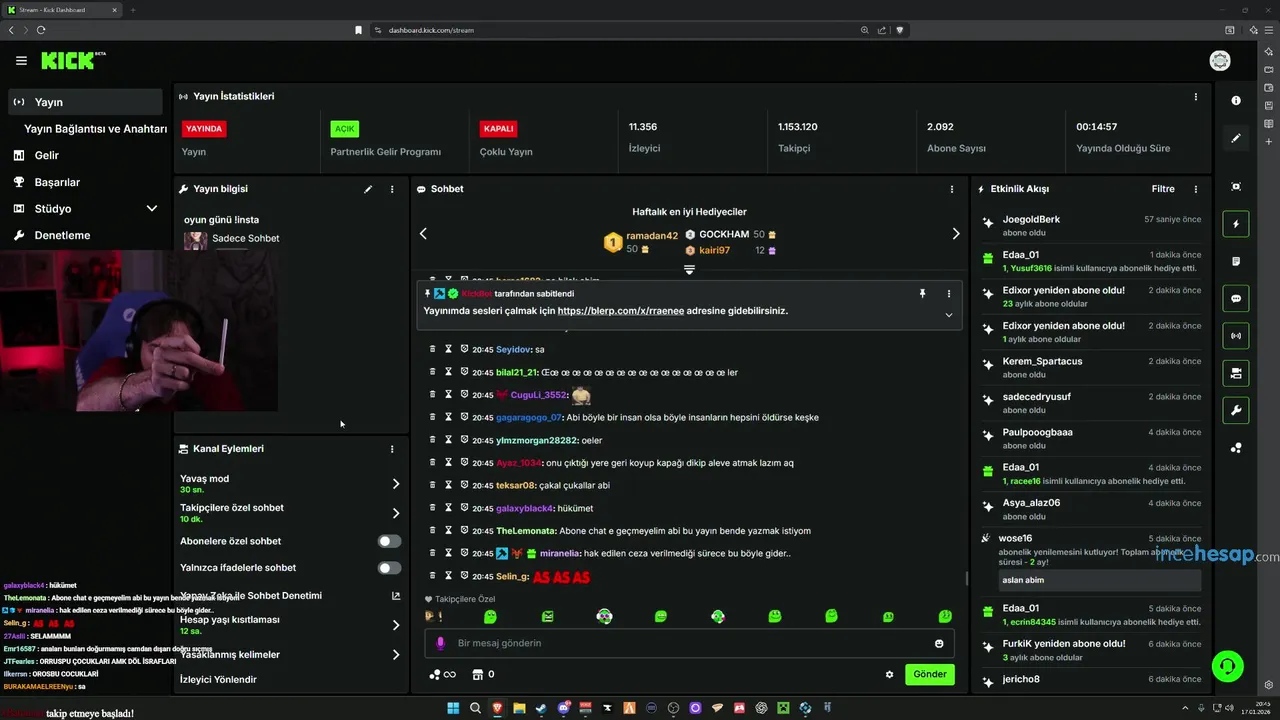Unpin the pinned KickBot message
The image size is (1280, 720).
coord(922,294)
